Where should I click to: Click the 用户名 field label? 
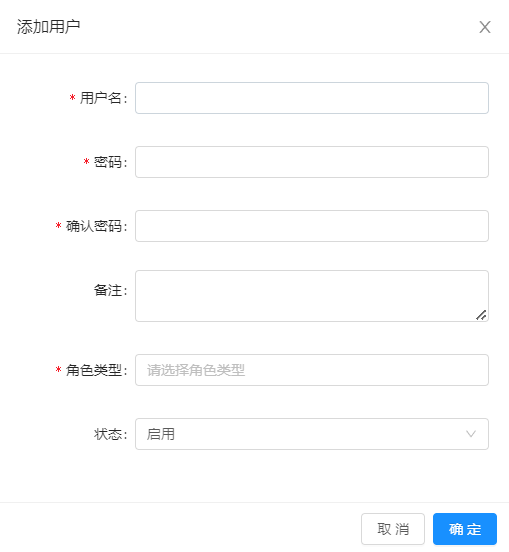[103, 98]
